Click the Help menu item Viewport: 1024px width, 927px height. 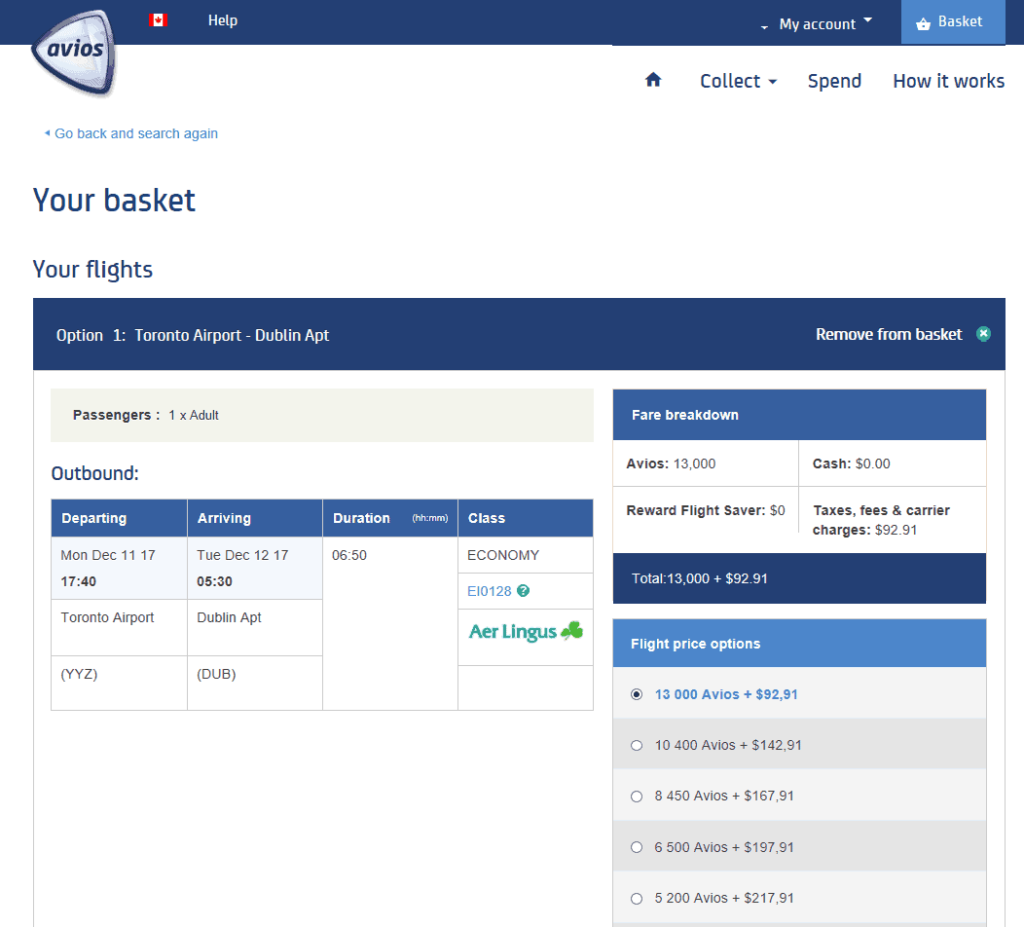(223, 19)
